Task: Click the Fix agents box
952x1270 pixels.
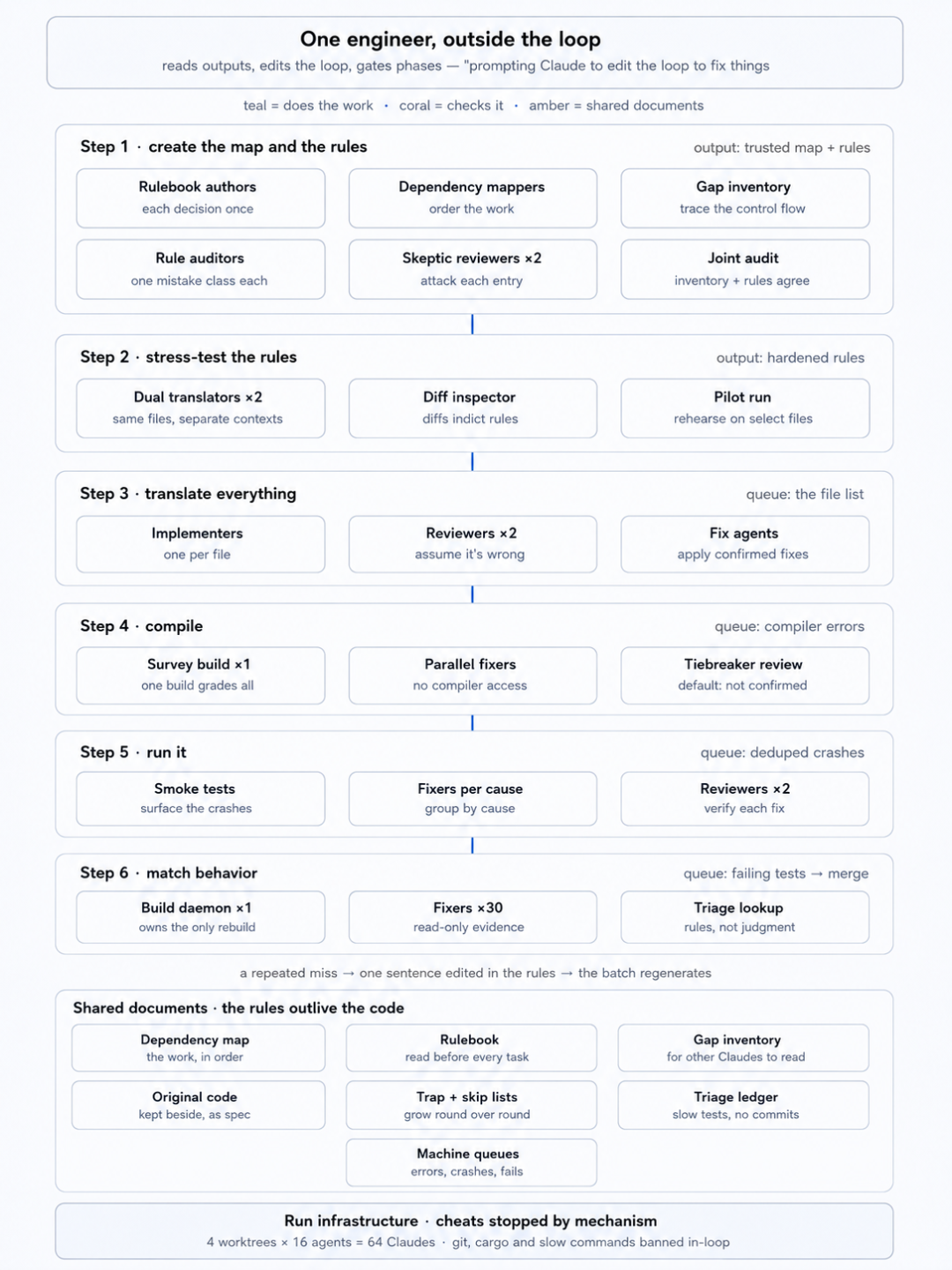Action: click(745, 544)
